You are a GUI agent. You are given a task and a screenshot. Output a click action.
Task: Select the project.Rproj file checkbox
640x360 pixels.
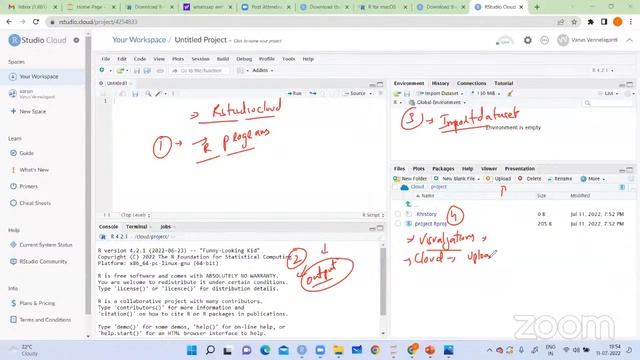[398, 224]
